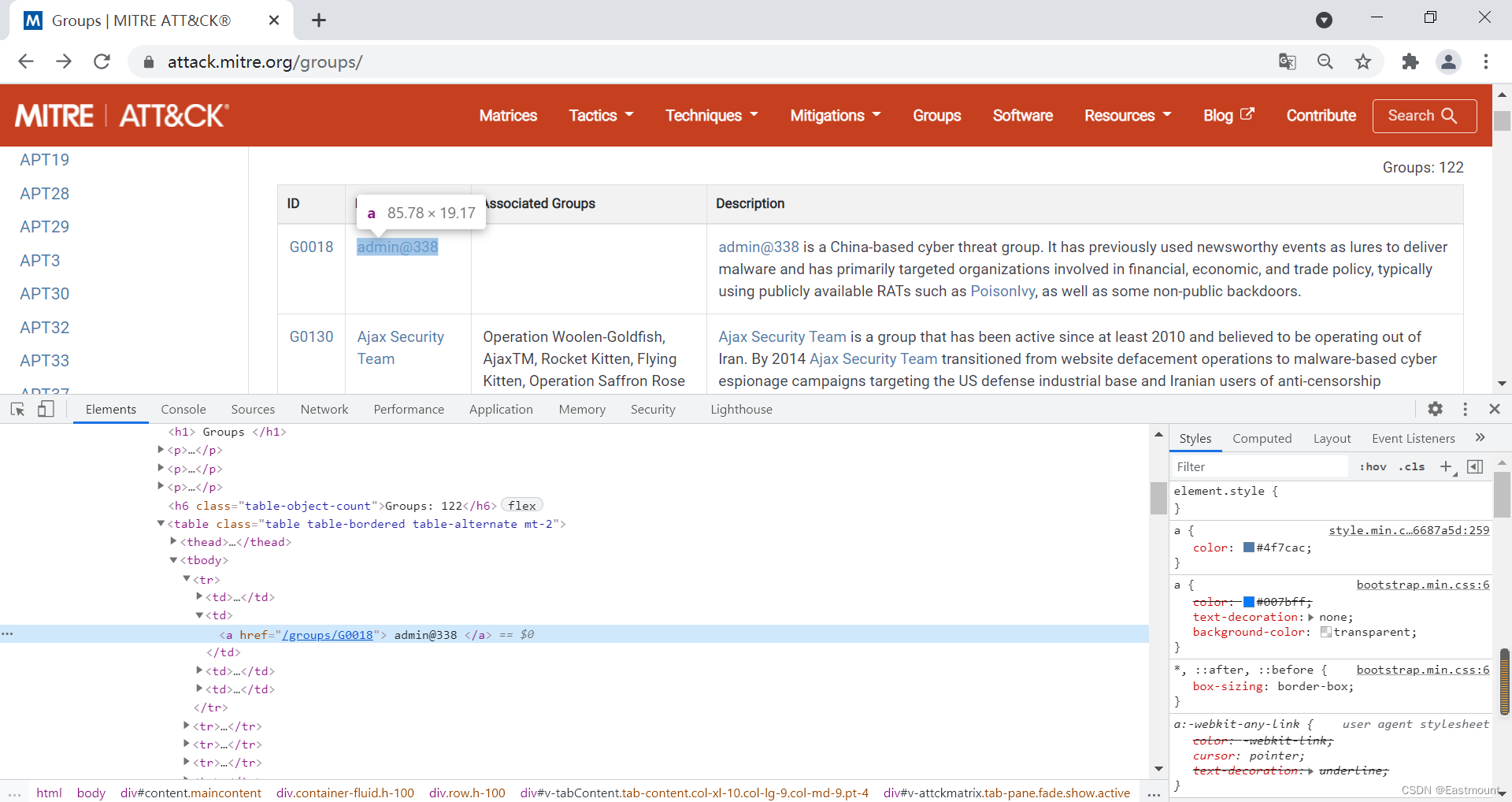Open a new browser tab
This screenshot has width=1512, height=802.
tap(319, 20)
